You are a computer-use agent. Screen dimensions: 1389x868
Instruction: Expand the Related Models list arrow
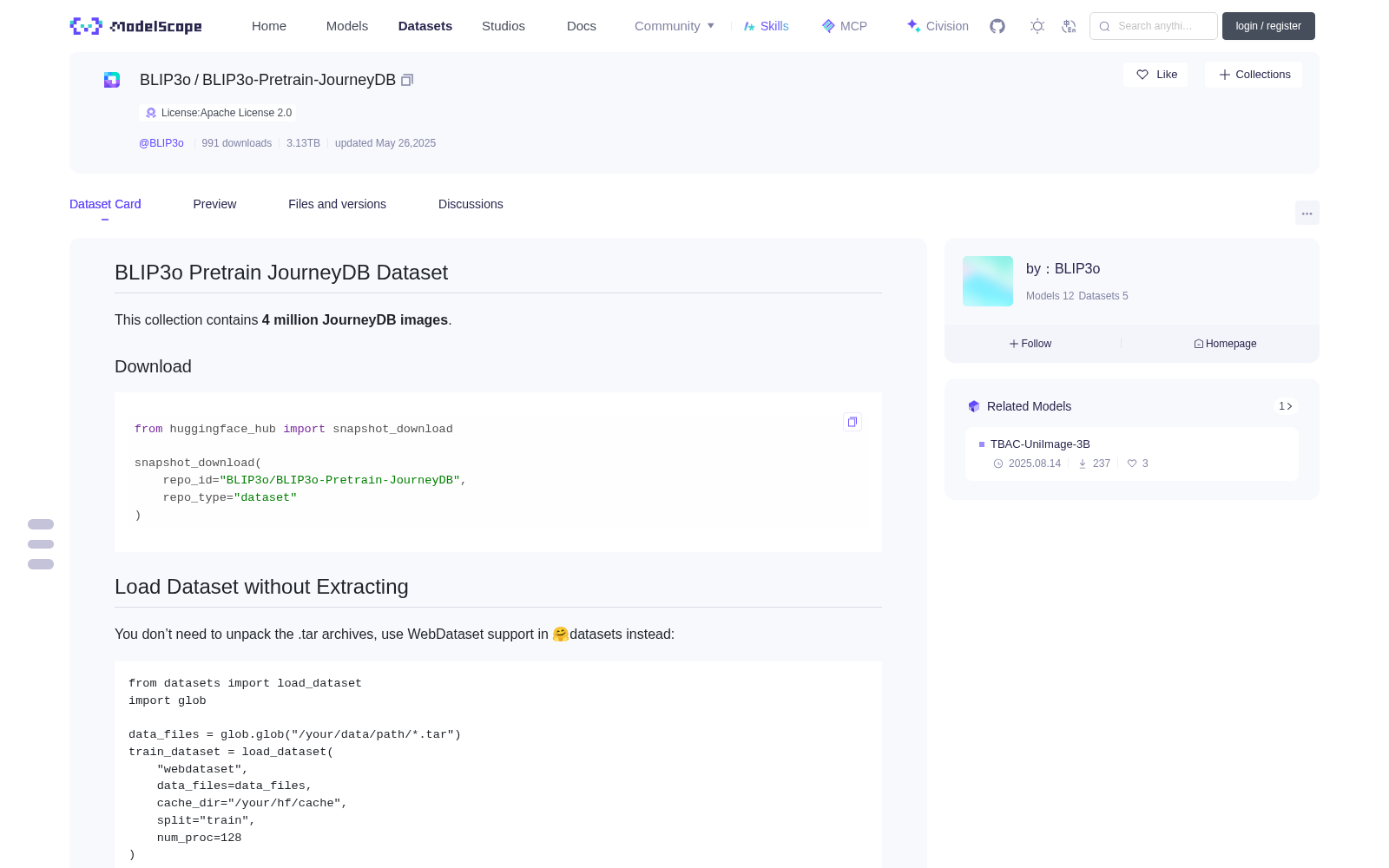pyautogui.click(x=1286, y=406)
